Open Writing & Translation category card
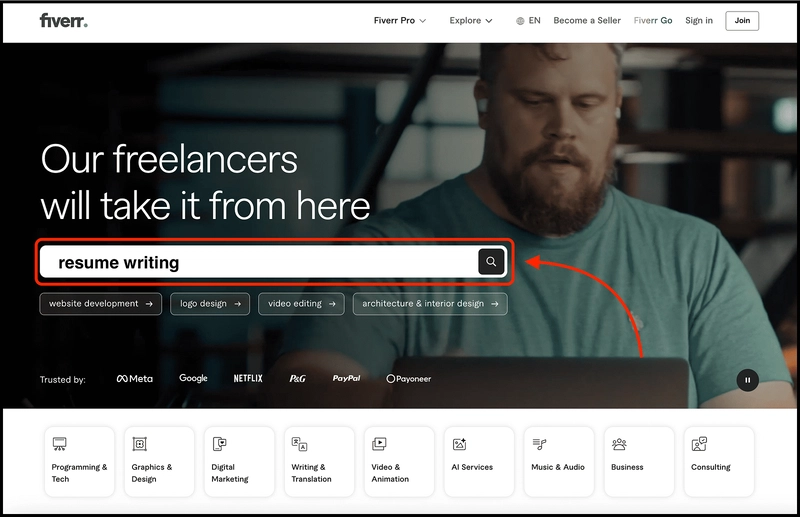The image size is (800, 517). pos(319,461)
